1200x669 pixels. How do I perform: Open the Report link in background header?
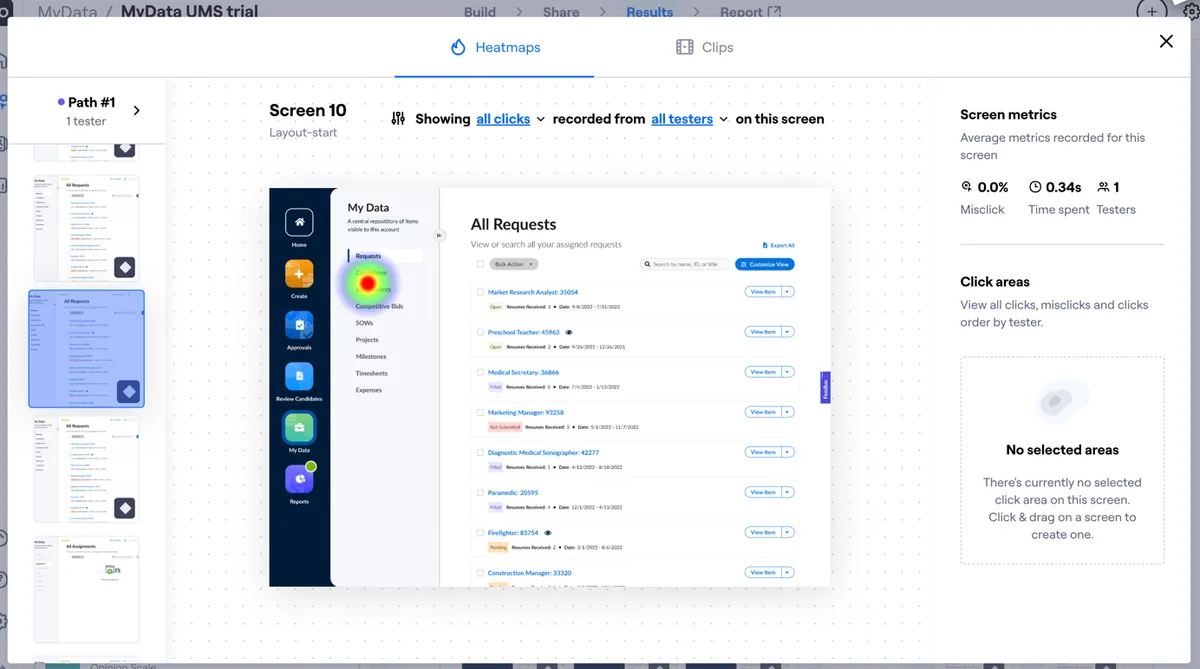[x=751, y=12]
